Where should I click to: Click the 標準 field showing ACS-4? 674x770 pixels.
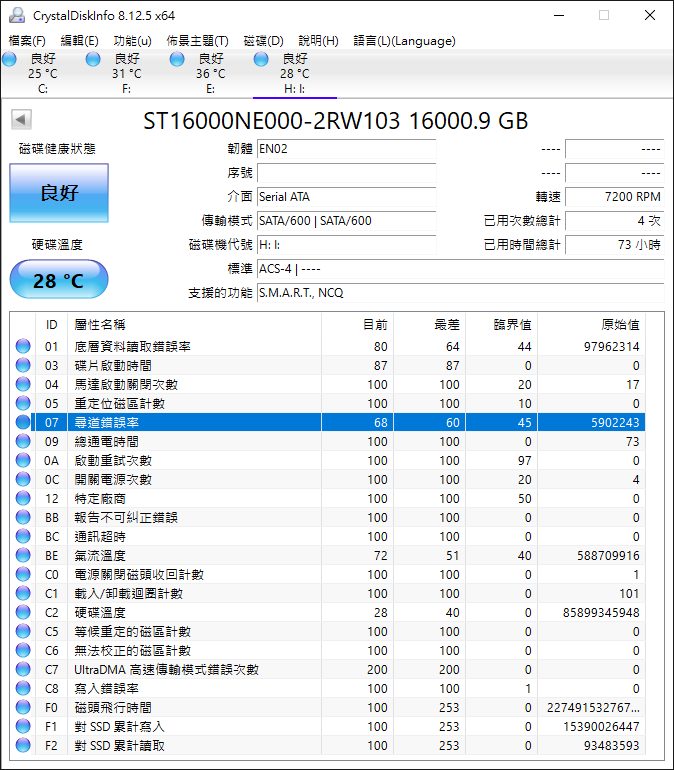[x=460, y=269]
